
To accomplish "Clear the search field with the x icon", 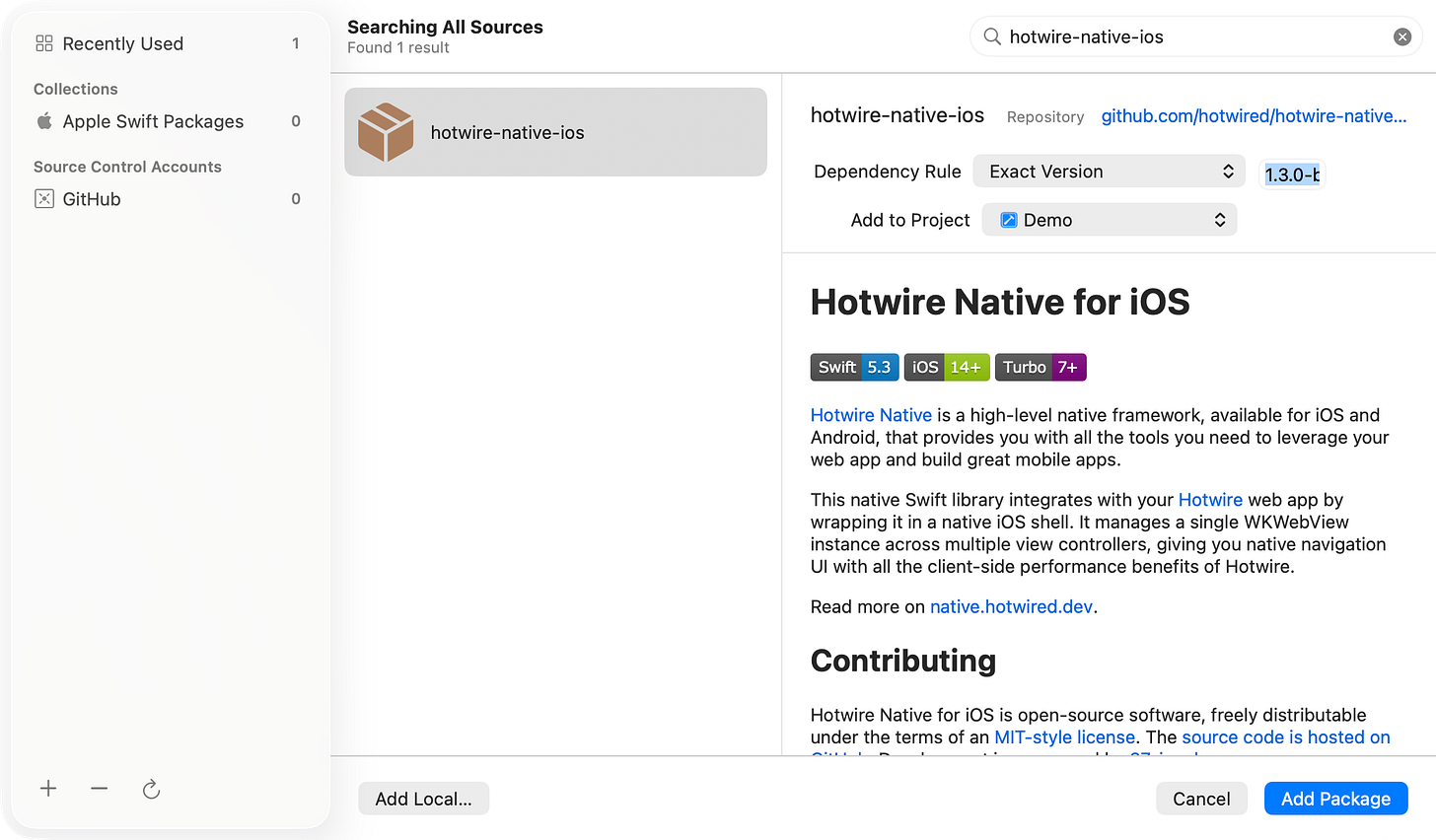I will point(1401,36).
